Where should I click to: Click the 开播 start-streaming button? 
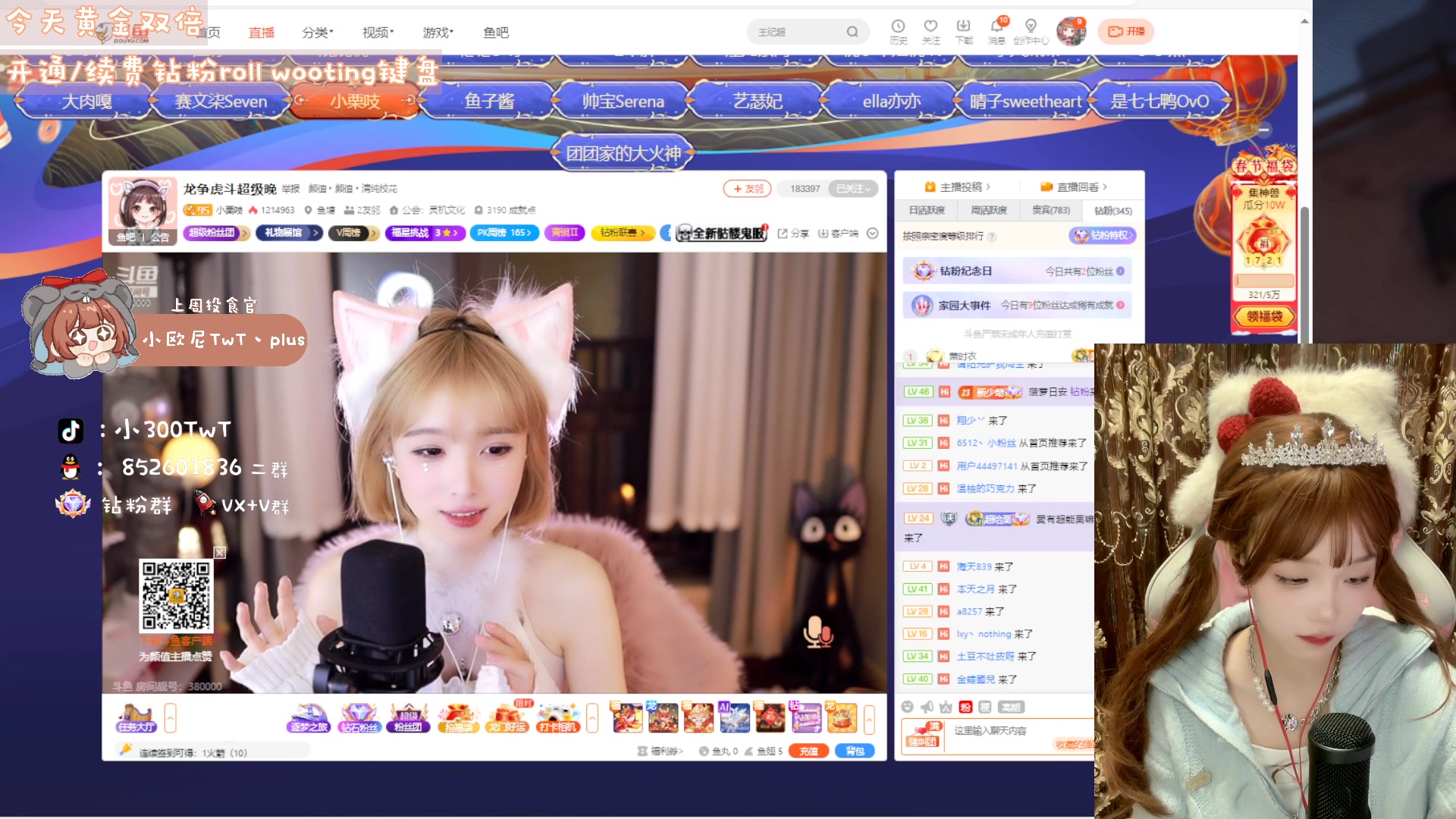(1126, 31)
